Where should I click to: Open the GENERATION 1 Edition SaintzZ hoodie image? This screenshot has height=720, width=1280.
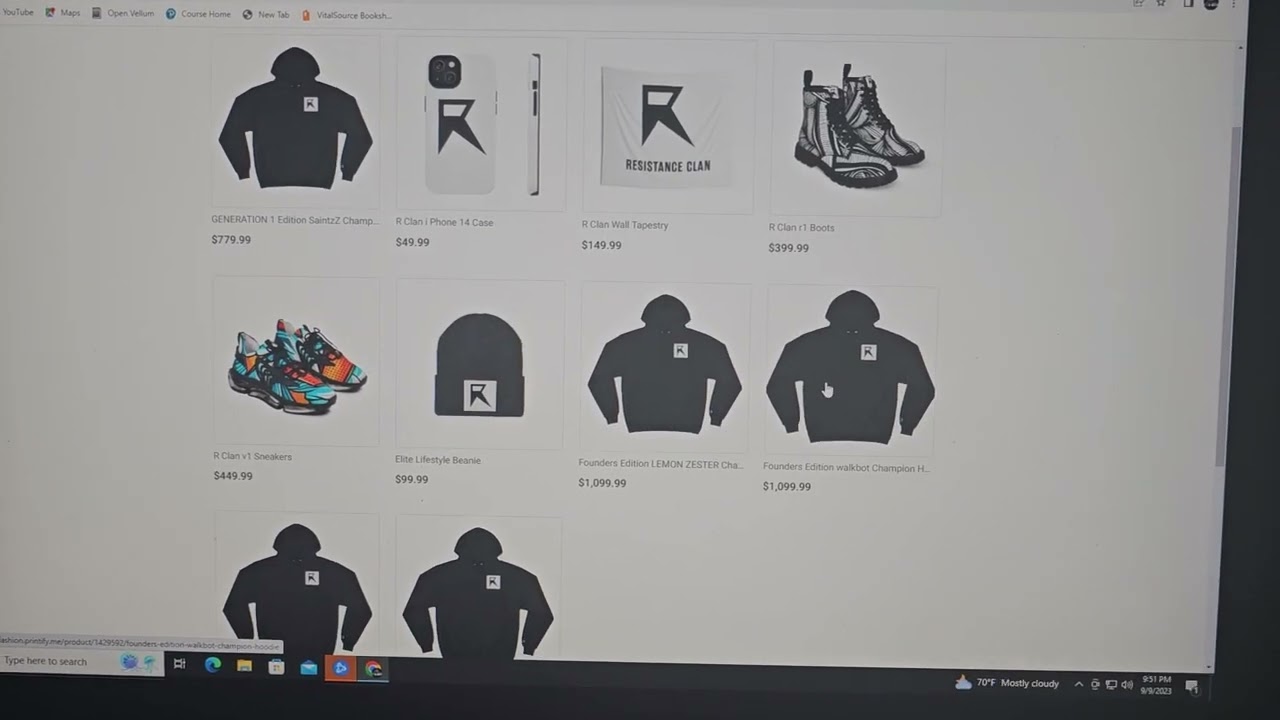(x=296, y=120)
